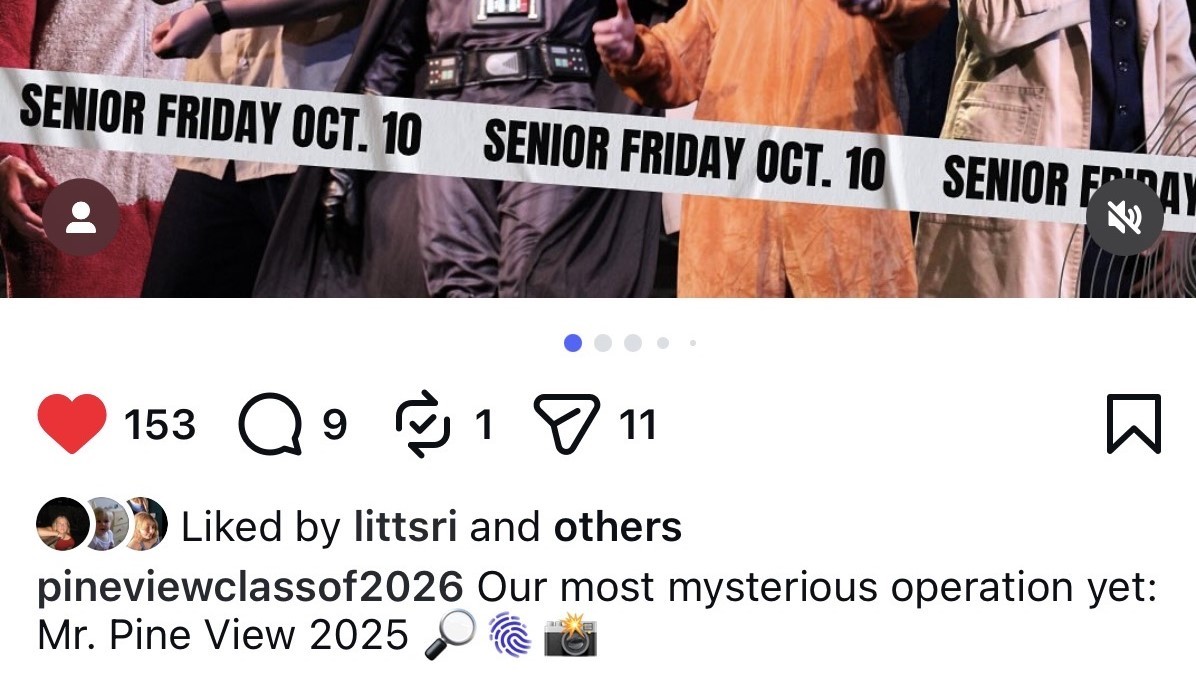Save post with bookmark icon
The height and width of the screenshot is (676, 1196).
coord(1133,423)
